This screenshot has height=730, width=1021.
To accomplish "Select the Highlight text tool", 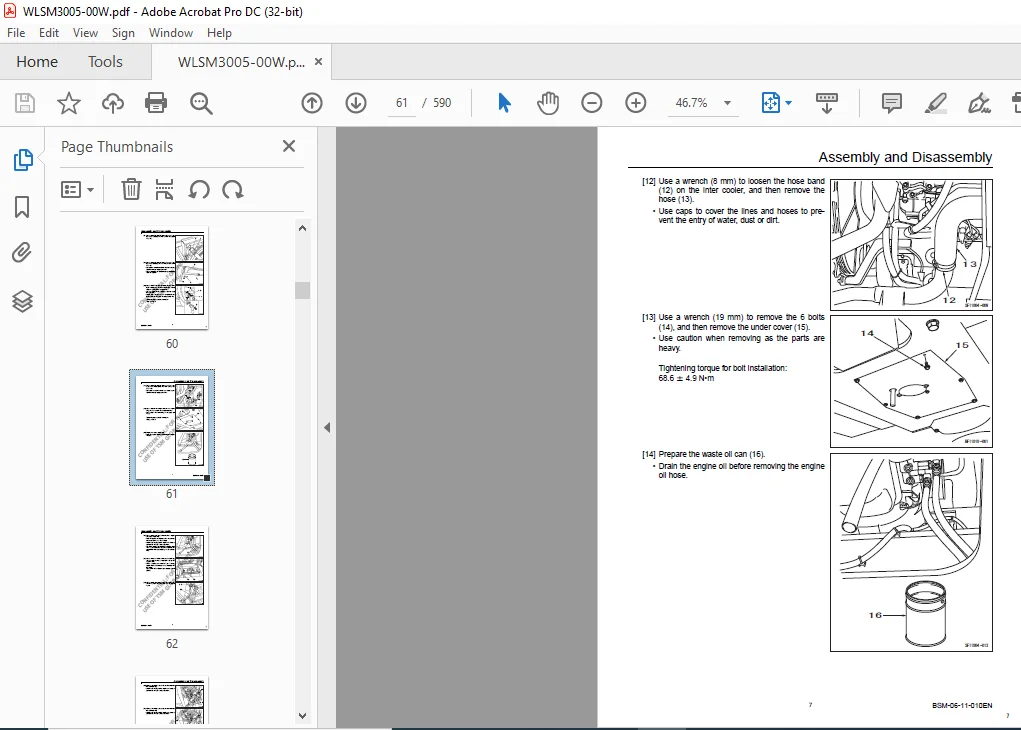I will point(936,103).
